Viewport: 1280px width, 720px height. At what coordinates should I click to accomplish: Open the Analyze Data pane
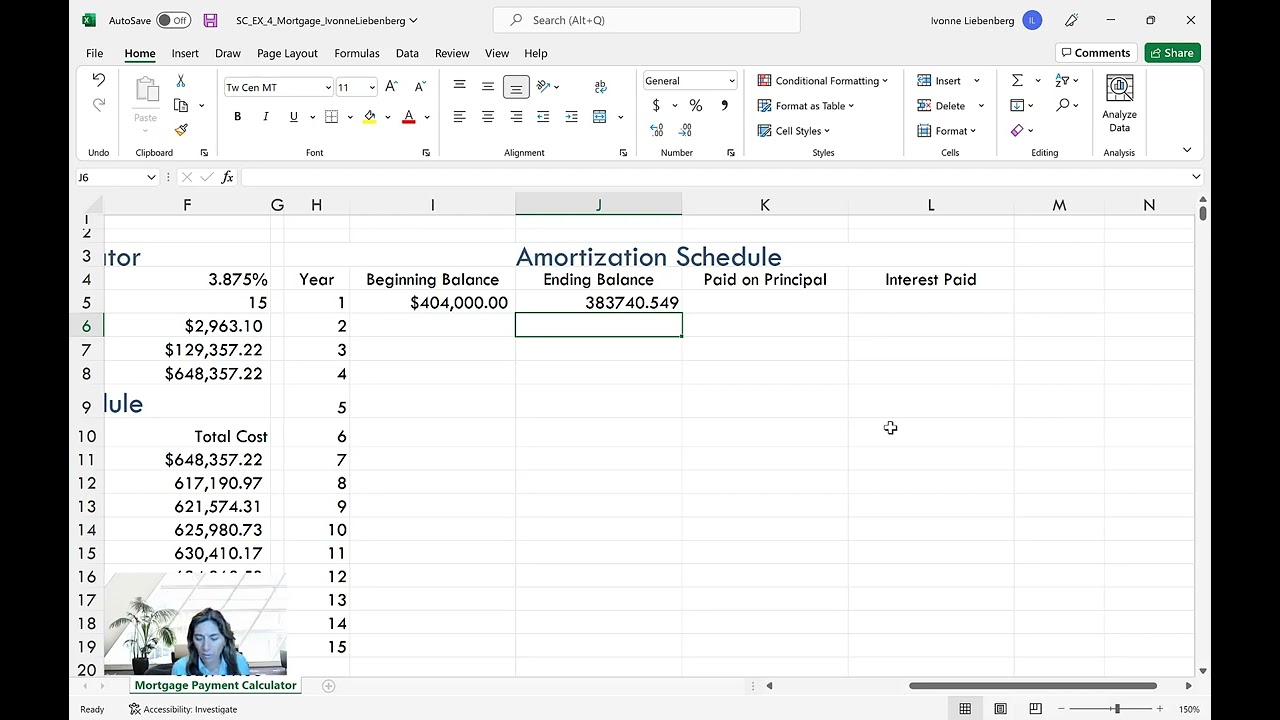1119,104
